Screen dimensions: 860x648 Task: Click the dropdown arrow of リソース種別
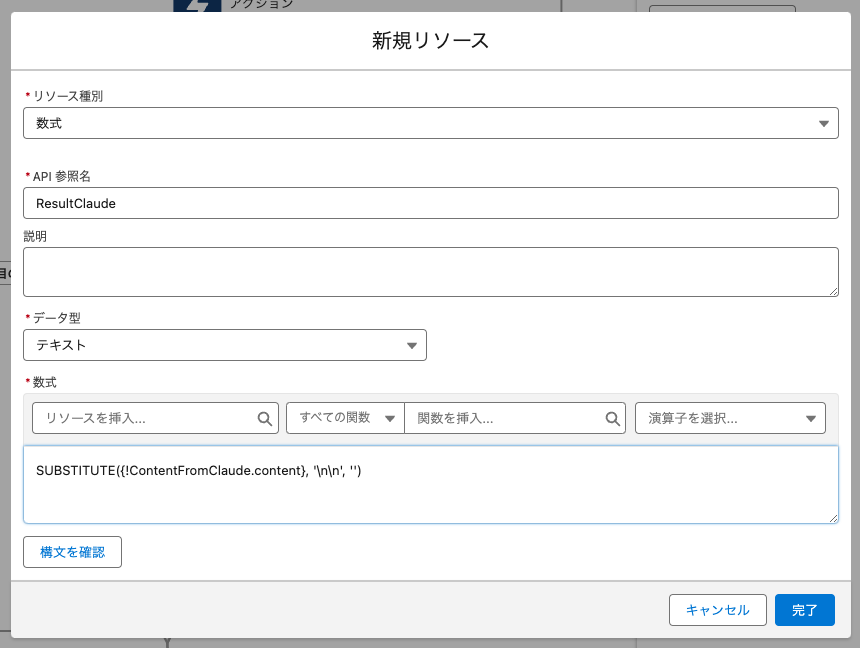click(x=823, y=123)
